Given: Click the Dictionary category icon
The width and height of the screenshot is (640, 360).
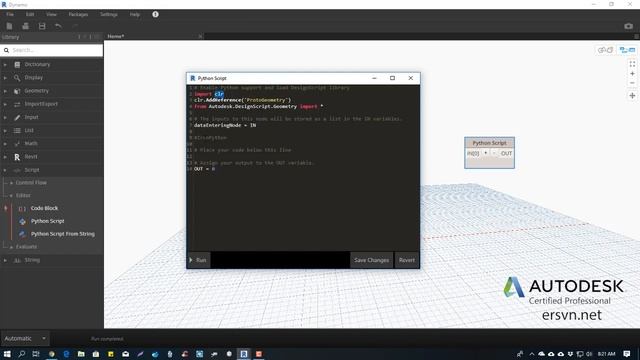Looking at the screenshot, I should pyautogui.click(x=17, y=64).
